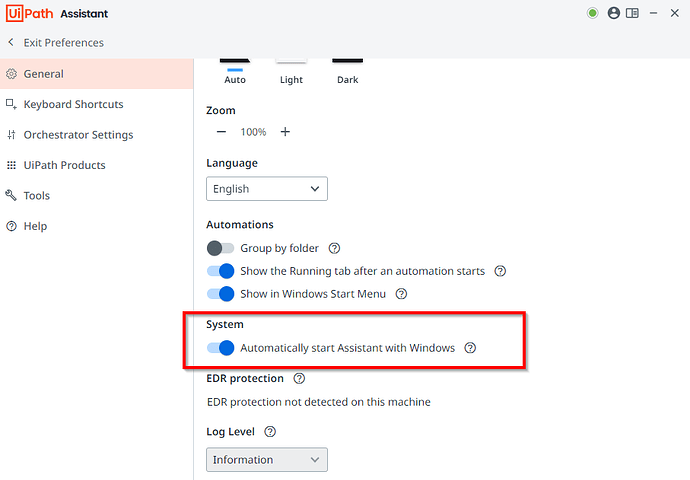The height and width of the screenshot is (480, 690).
Task: Close the Assistant window
Action: click(x=675, y=13)
